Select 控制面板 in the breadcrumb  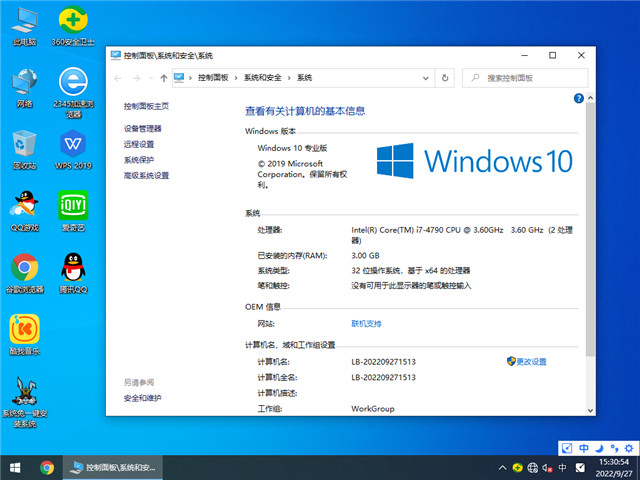tap(213, 78)
